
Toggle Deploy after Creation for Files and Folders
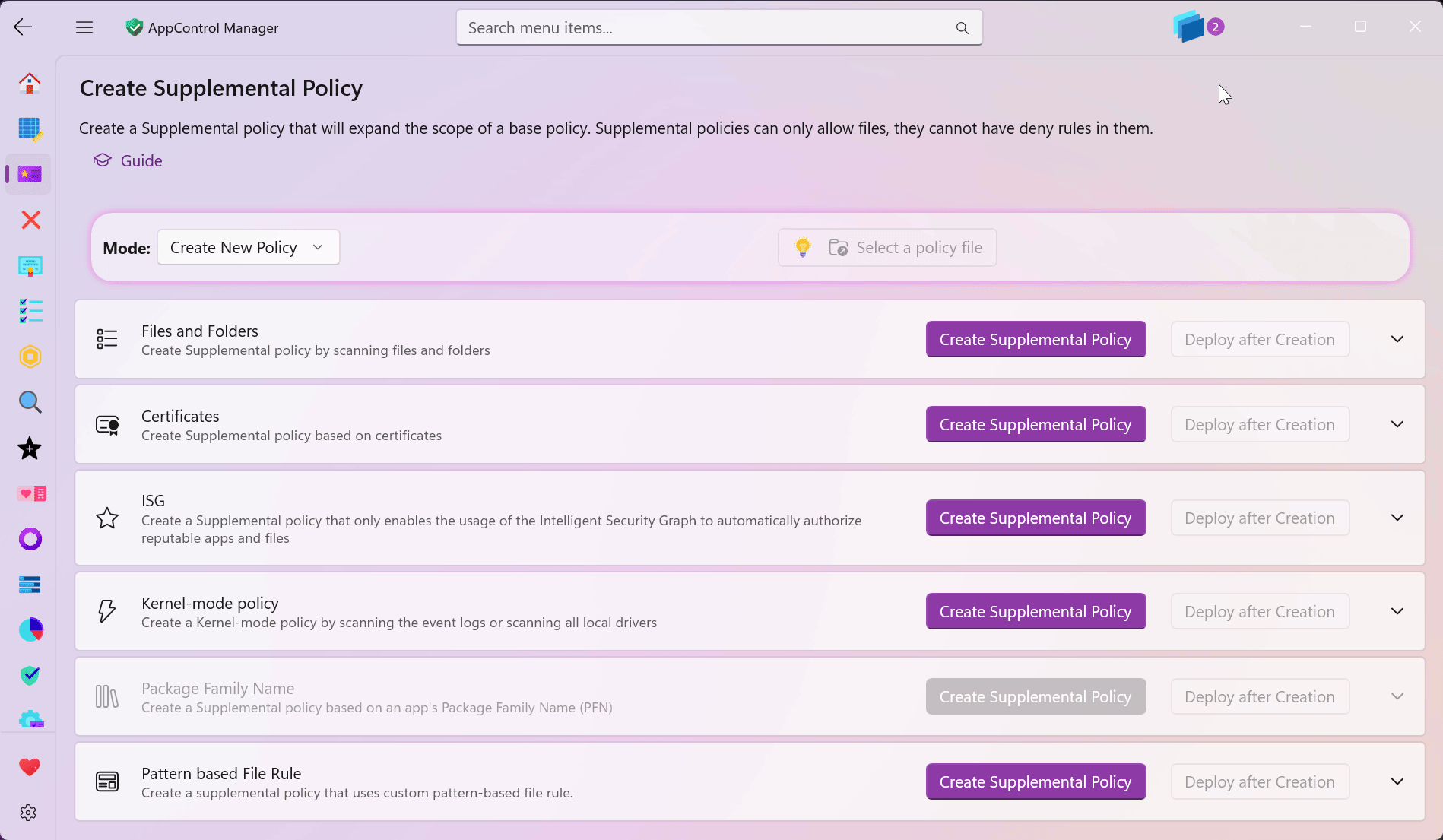[1260, 339]
